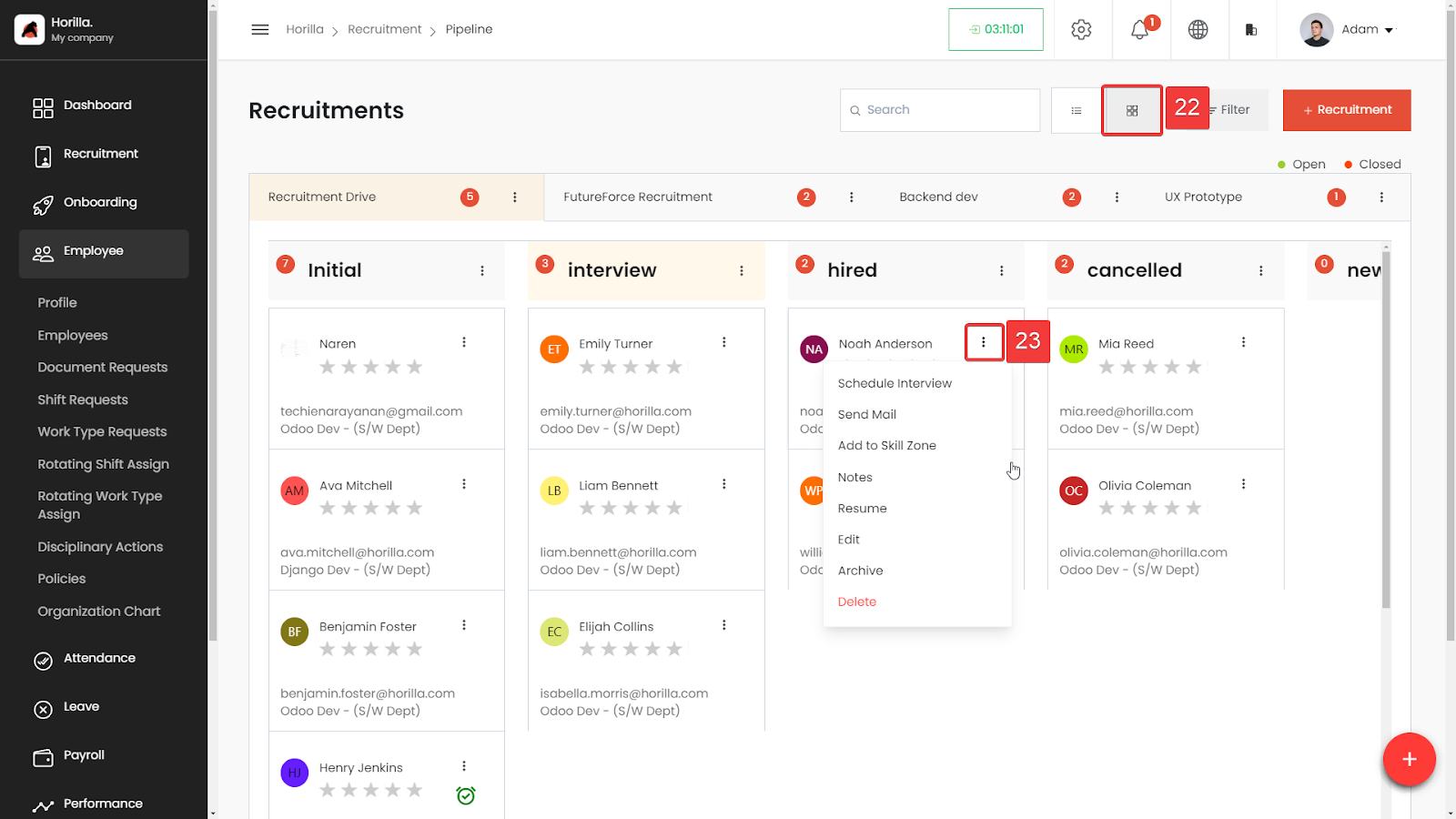Open the hired stage options menu
The height and width of the screenshot is (819, 1456).
click(x=1002, y=271)
